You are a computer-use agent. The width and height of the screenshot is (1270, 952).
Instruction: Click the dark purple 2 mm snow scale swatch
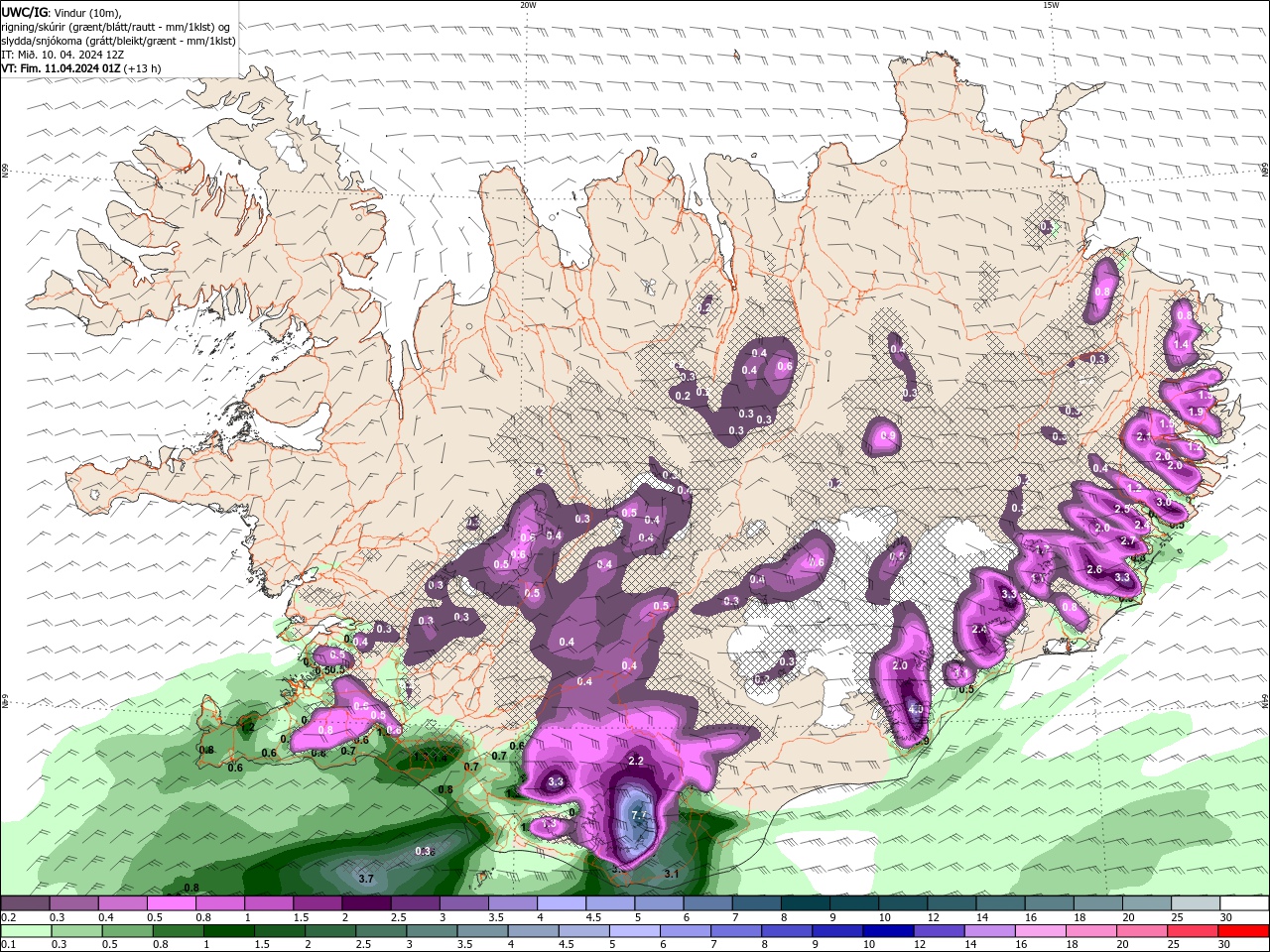pyautogui.click(x=367, y=903)
